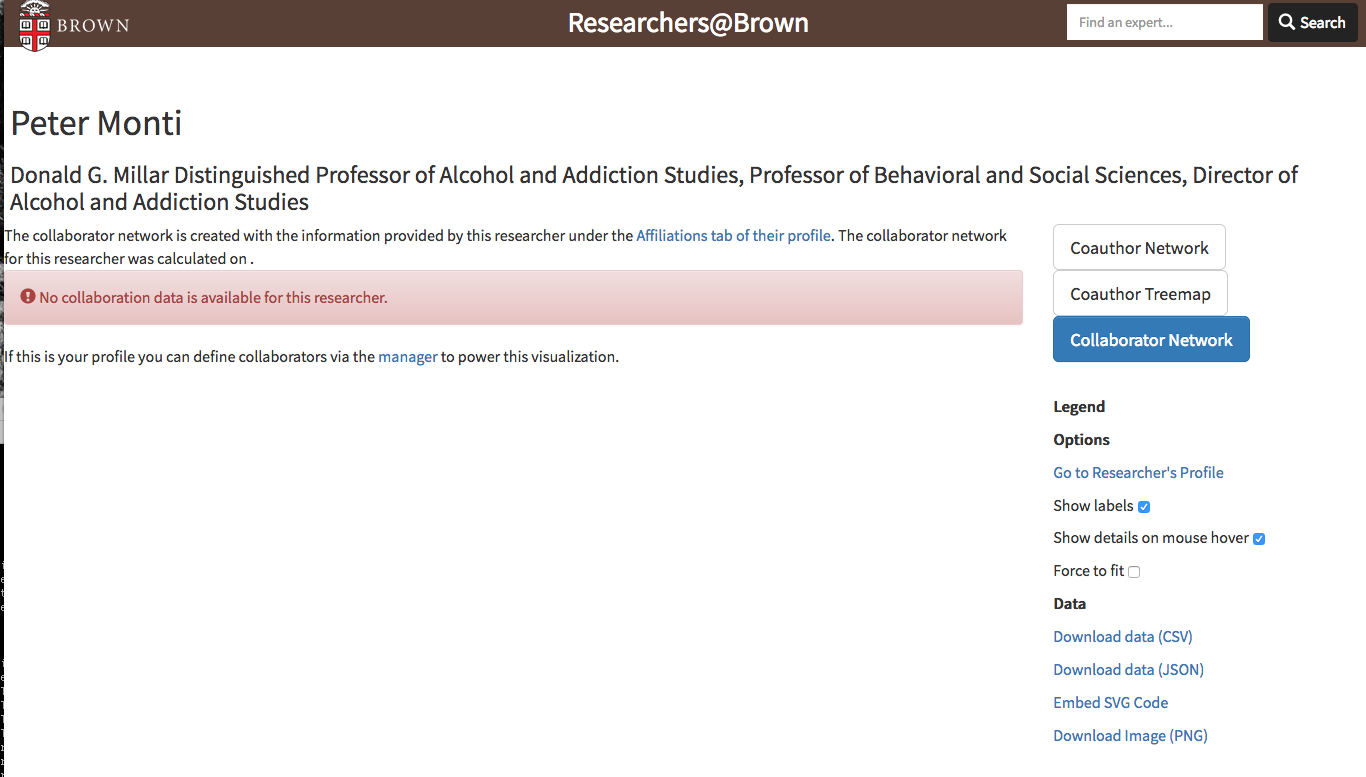Switch to the Coauthor Treemap view
1366x777 pixels.
(x=1140, y=294)
